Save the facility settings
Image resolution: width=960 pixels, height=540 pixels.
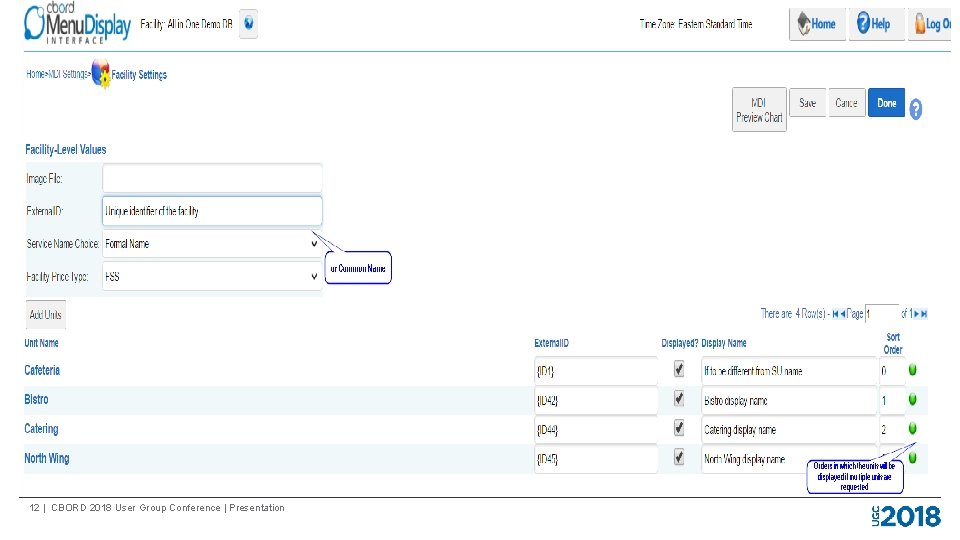(x=808, y=103)
